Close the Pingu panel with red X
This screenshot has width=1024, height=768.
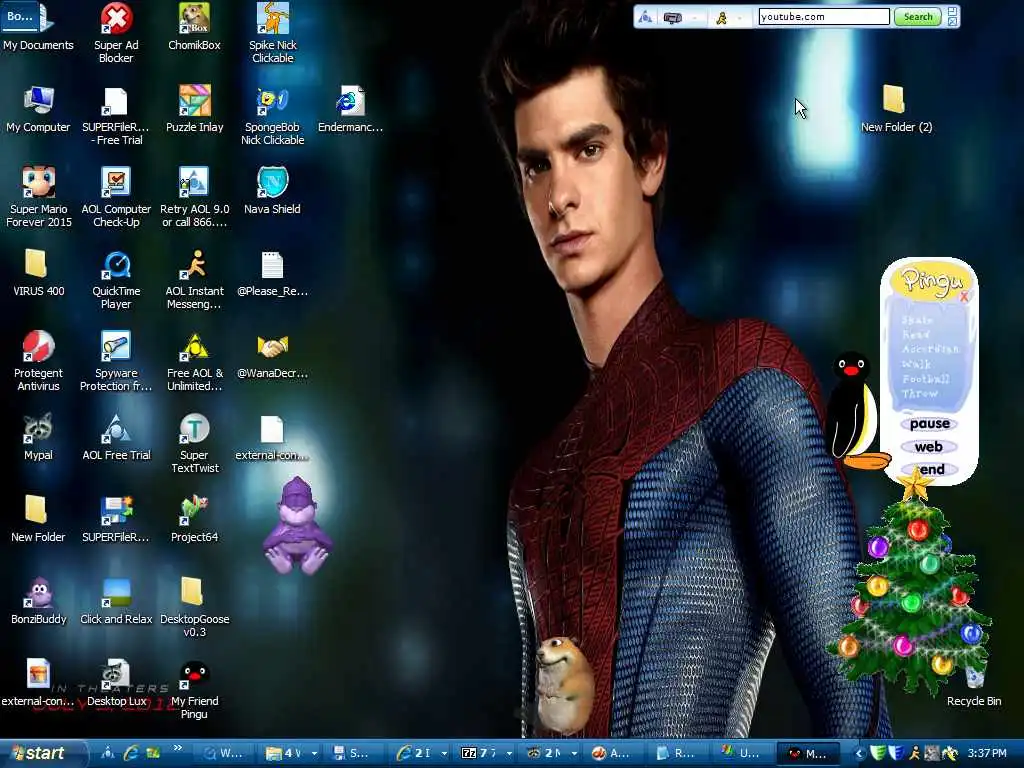click(x=964, y=296)
